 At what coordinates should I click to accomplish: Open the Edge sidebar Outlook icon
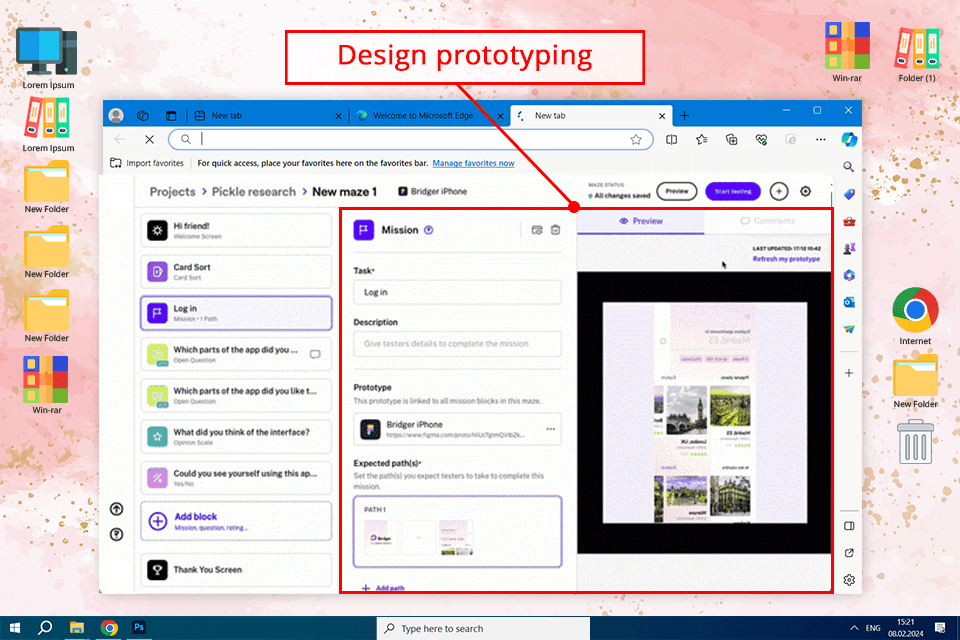[x=849, y=302]
